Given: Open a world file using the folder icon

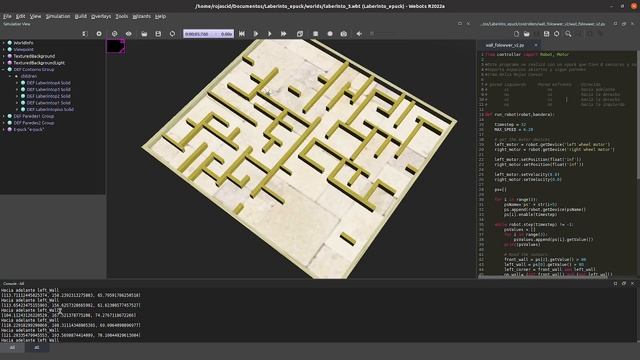Looking at the screenshot, I should point(144,34).
